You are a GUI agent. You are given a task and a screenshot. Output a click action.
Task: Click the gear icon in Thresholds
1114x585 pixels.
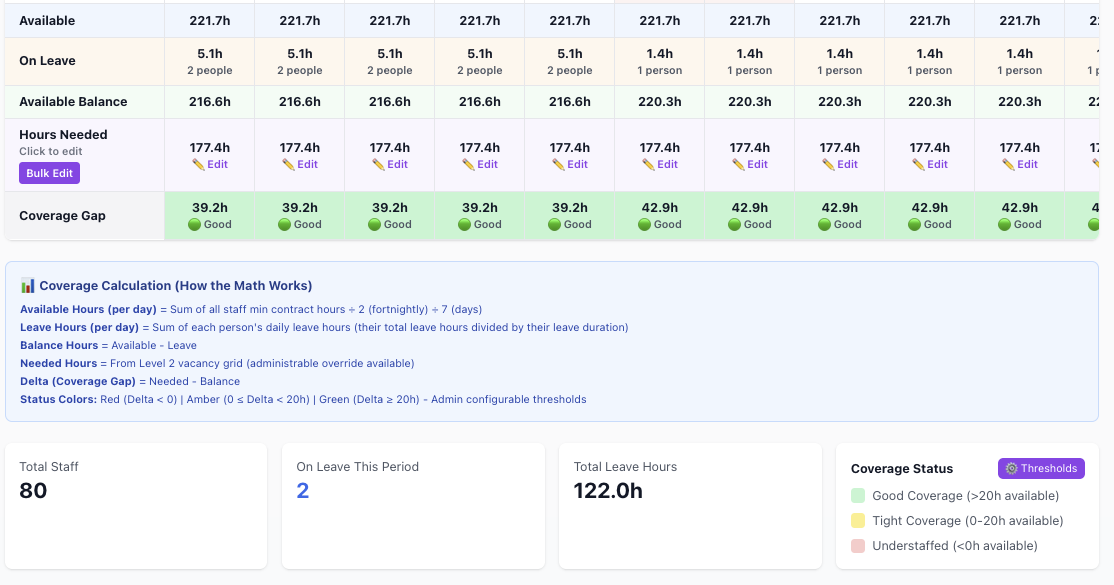(x=1011, y=468)
